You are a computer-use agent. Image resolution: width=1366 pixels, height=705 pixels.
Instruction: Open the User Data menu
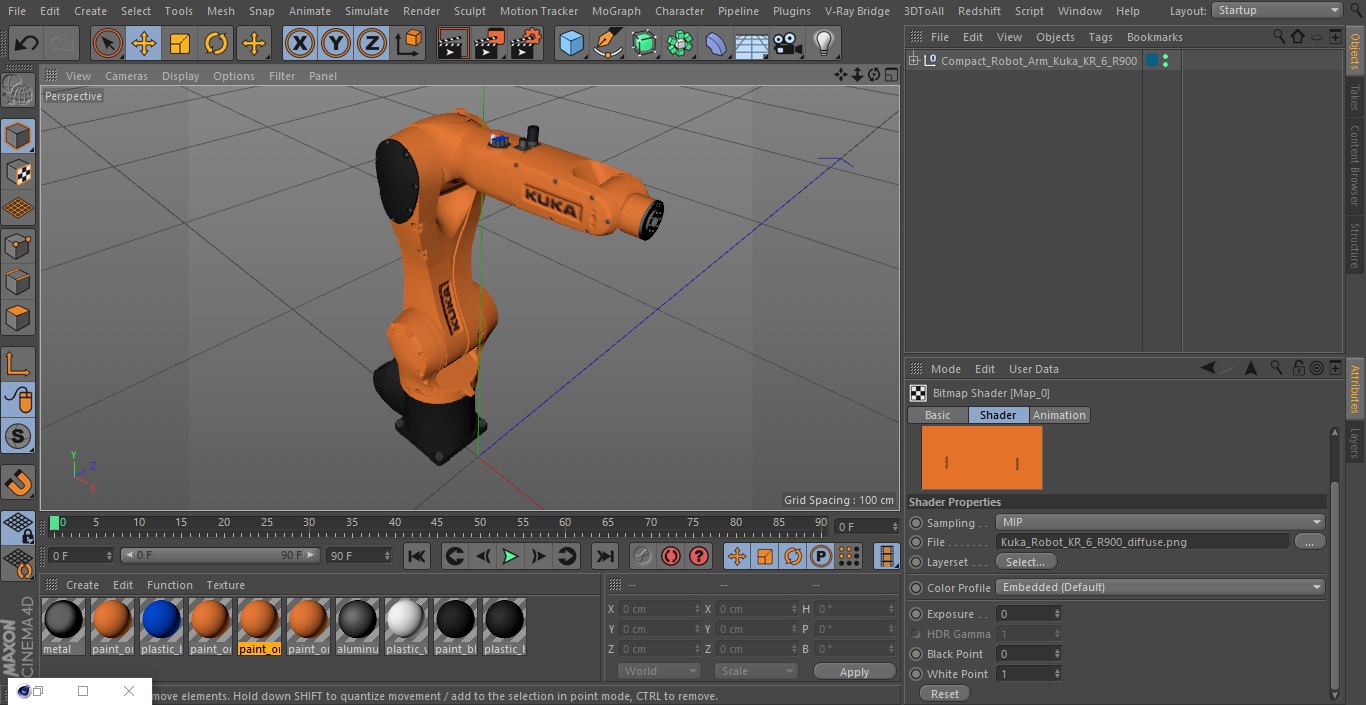coord(1033,369)
